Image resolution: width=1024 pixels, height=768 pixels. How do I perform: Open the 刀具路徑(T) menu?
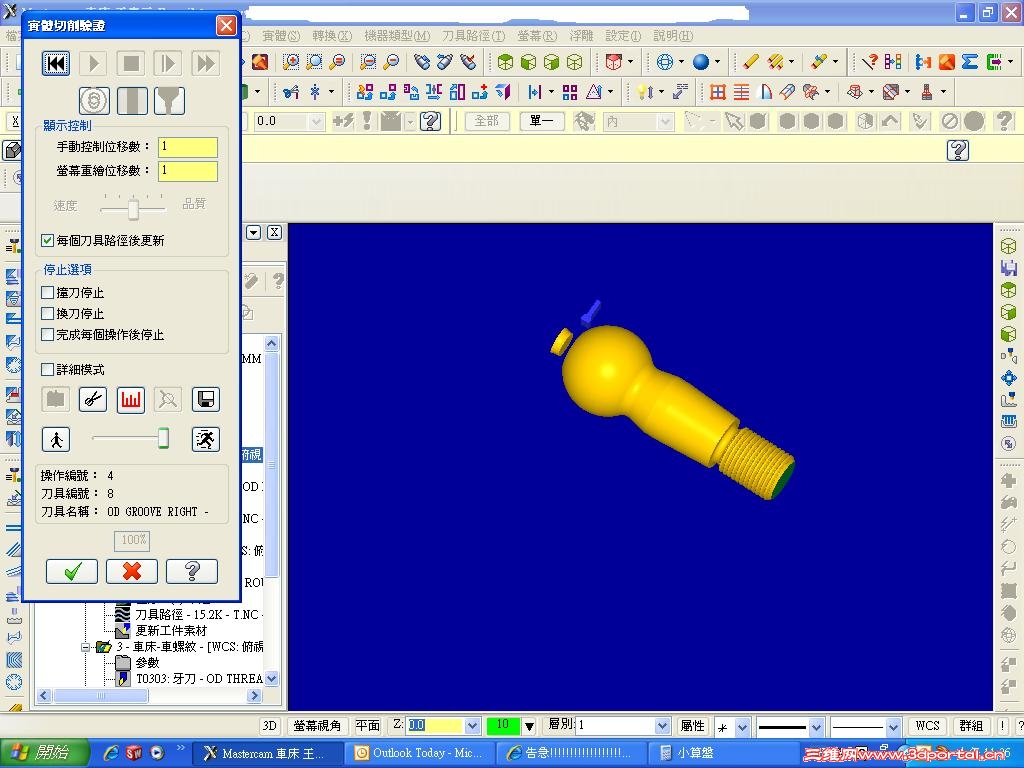tap(473, 36)
